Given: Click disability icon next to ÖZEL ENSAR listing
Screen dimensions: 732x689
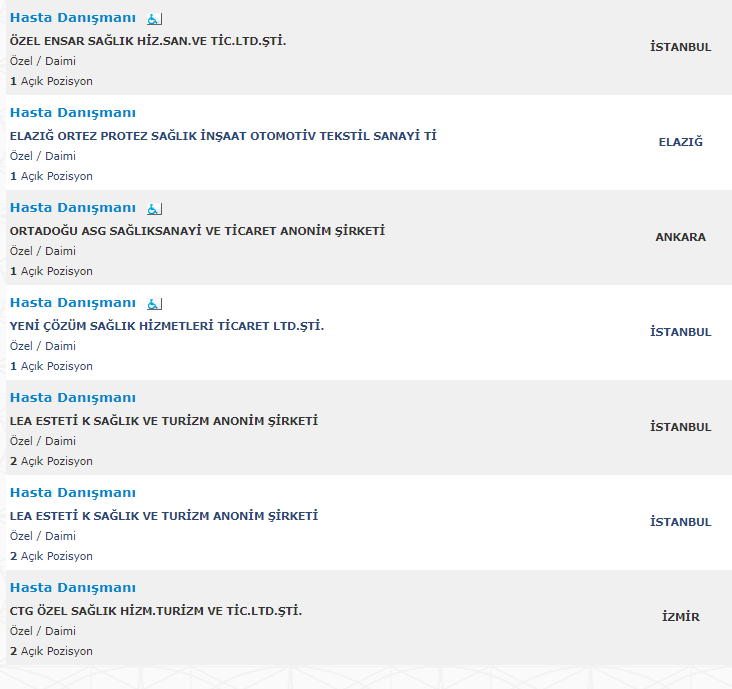Looking at the screenshot, I should [x=155, y=19].
